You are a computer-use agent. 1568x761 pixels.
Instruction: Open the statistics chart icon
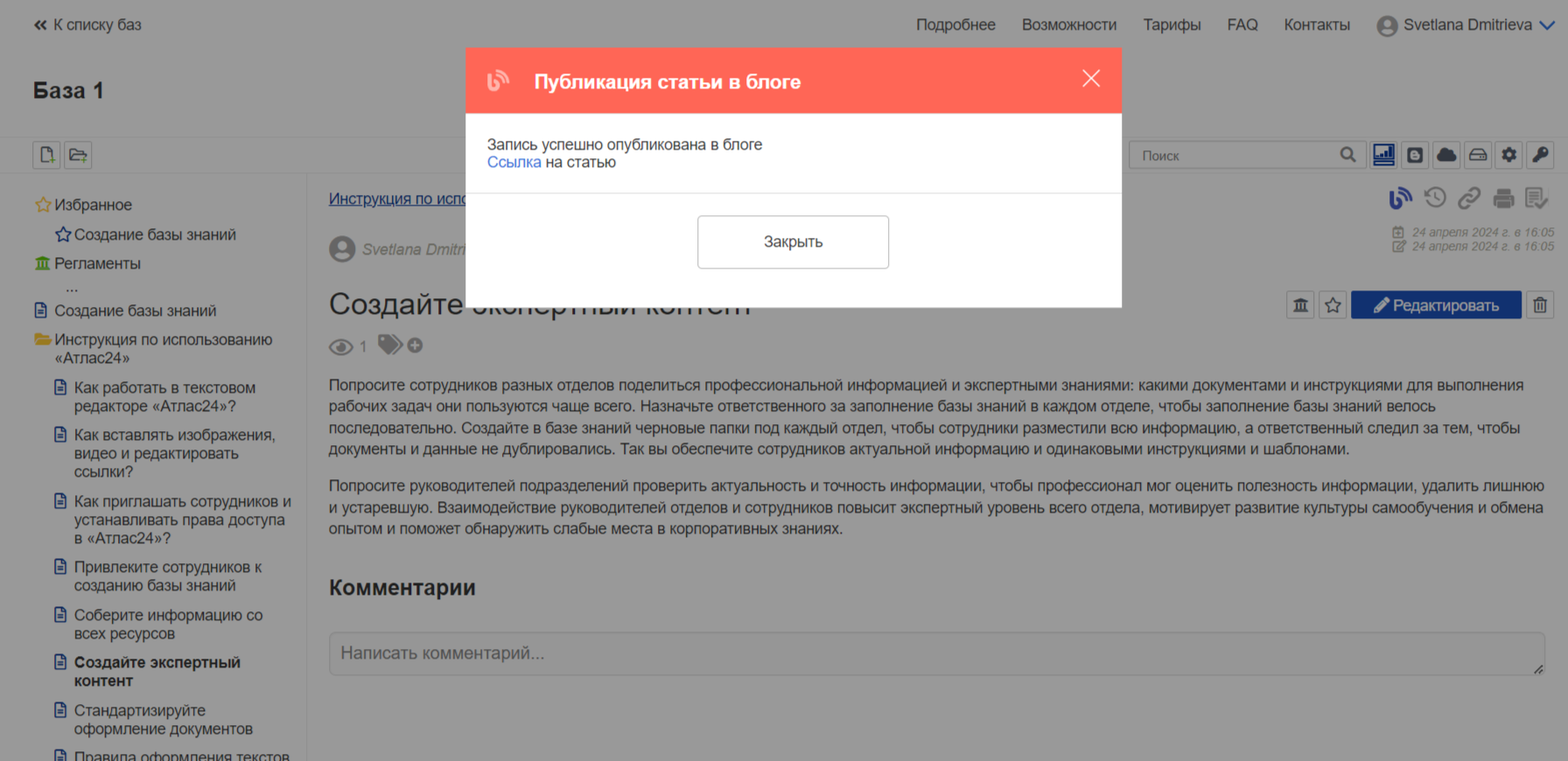click(1383, 155)
